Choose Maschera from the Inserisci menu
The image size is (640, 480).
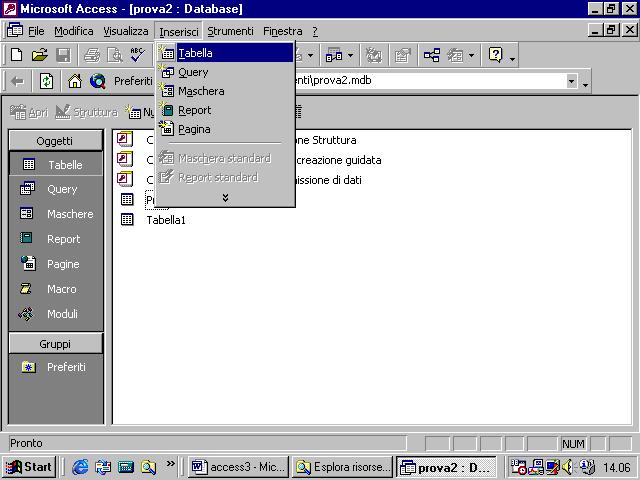225,91
